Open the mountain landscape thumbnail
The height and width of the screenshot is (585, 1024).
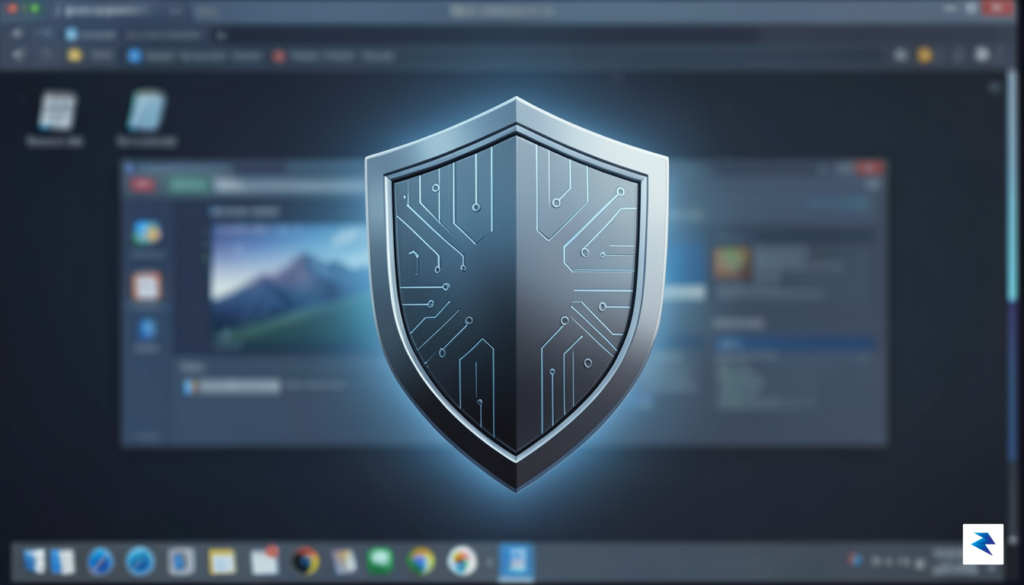tap(287, 287)
